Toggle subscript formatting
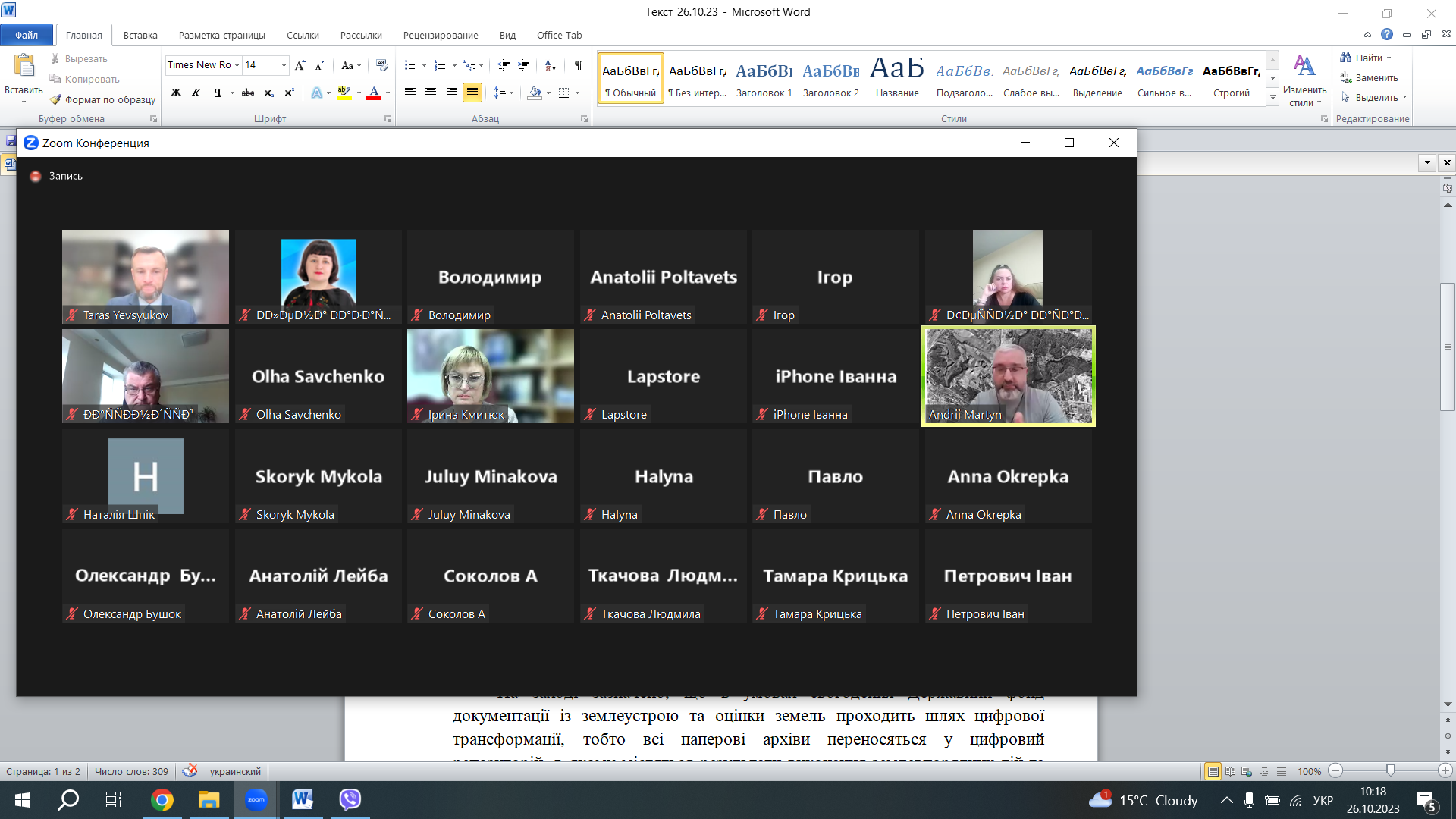1456x819 pixels. [x=268, y=93]
